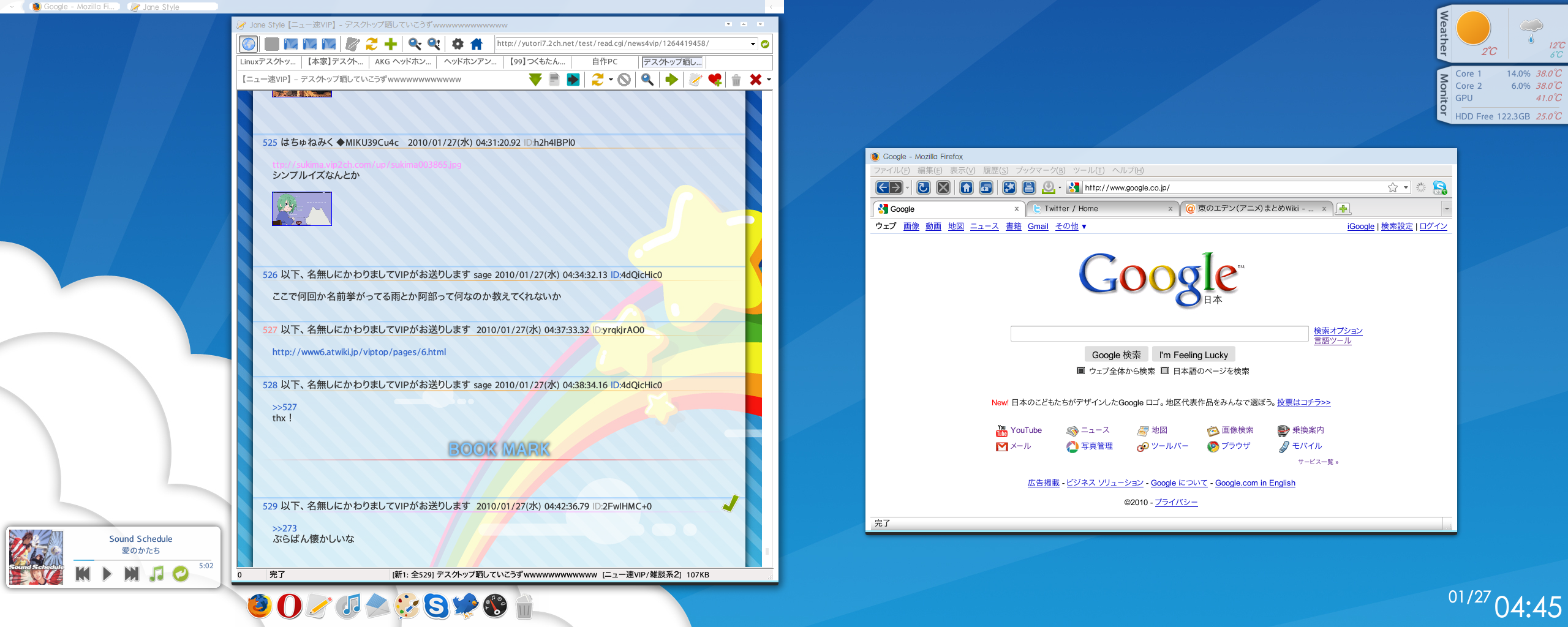Click the Firefox back arrow
This screenshot has height=627, width=1568.
tap(883, 187)
